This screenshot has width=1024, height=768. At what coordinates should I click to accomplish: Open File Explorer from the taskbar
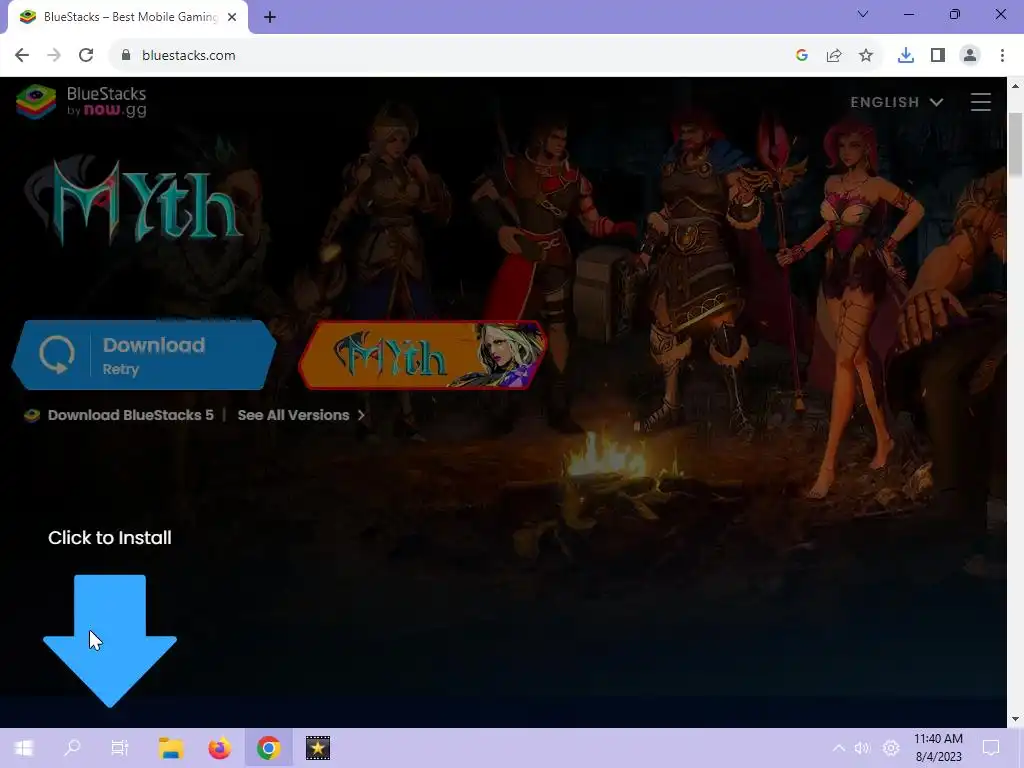click(171, 748)
